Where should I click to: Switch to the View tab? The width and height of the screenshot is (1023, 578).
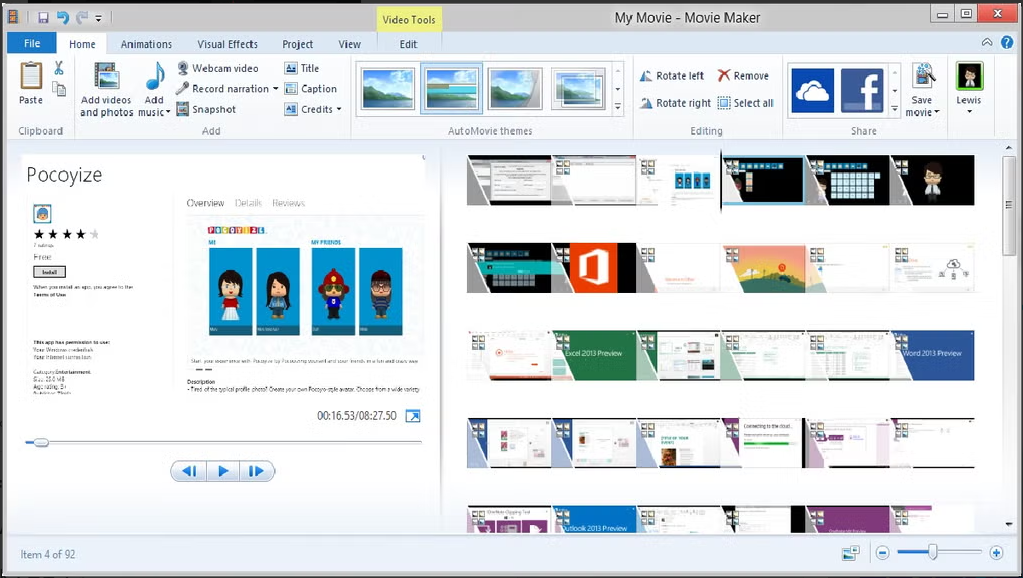350,44
